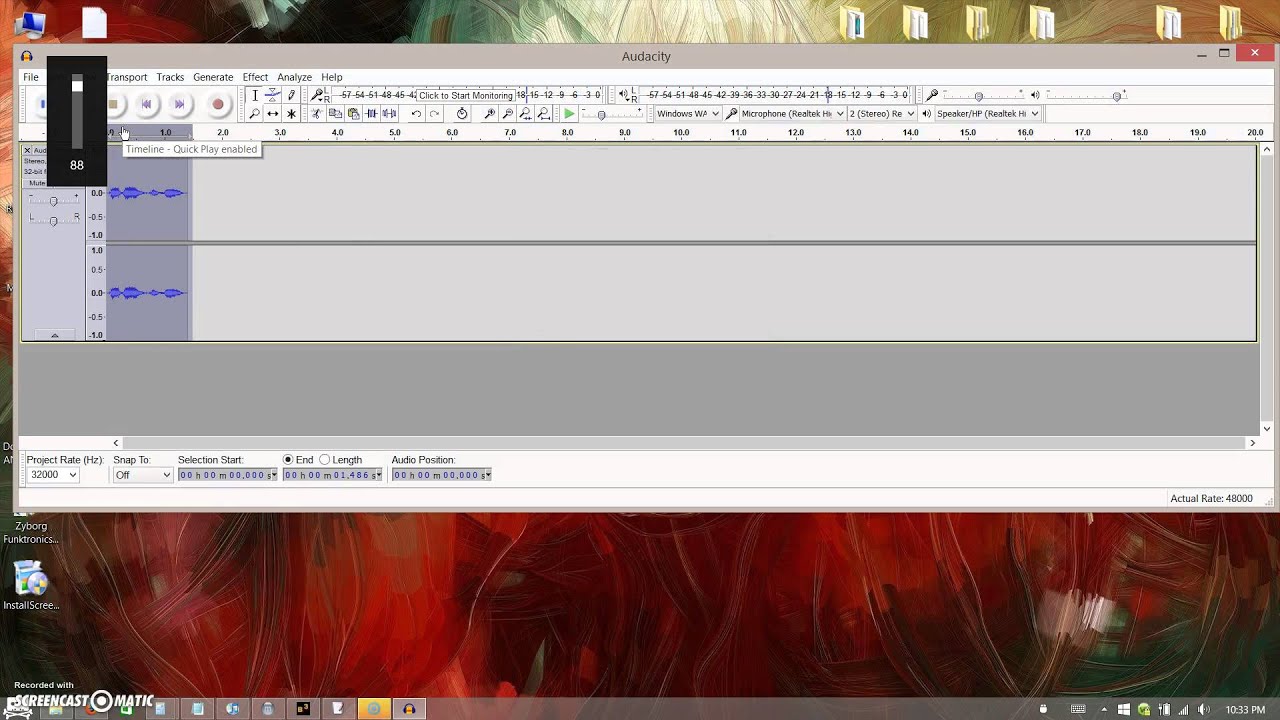Open the Snap To Off dropdown

click(x=142, y=475)
